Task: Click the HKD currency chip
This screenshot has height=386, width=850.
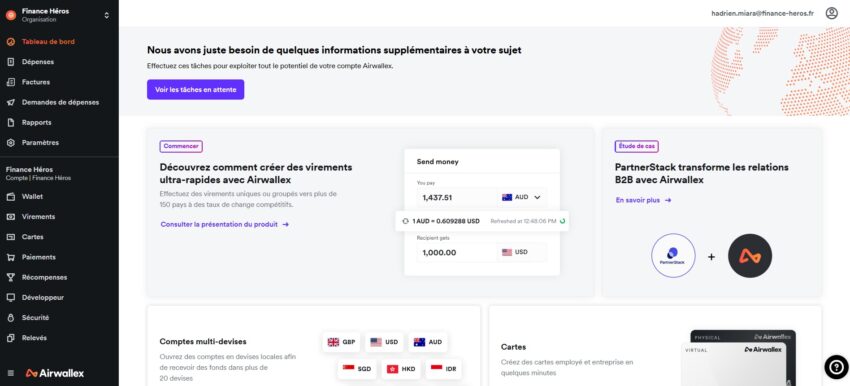Action: (401, 369)
